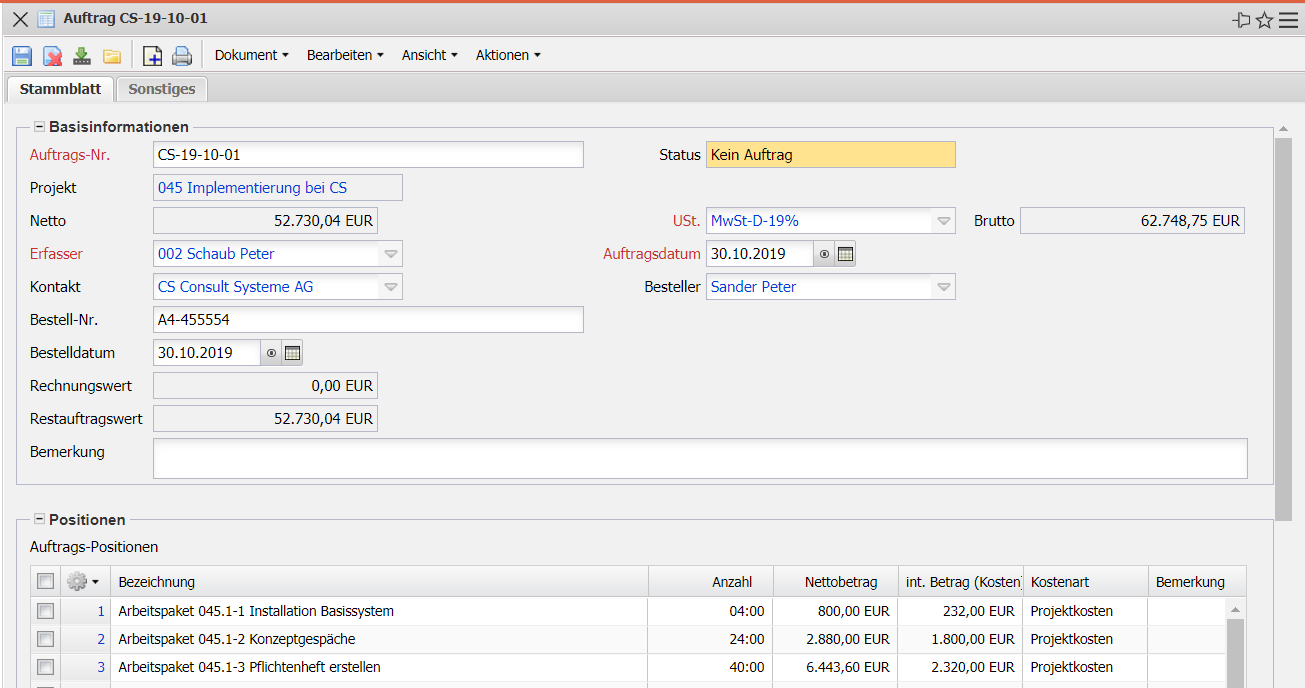Click the printer icon
Screen dimensions: 1305x688
(x=182, y=56)
